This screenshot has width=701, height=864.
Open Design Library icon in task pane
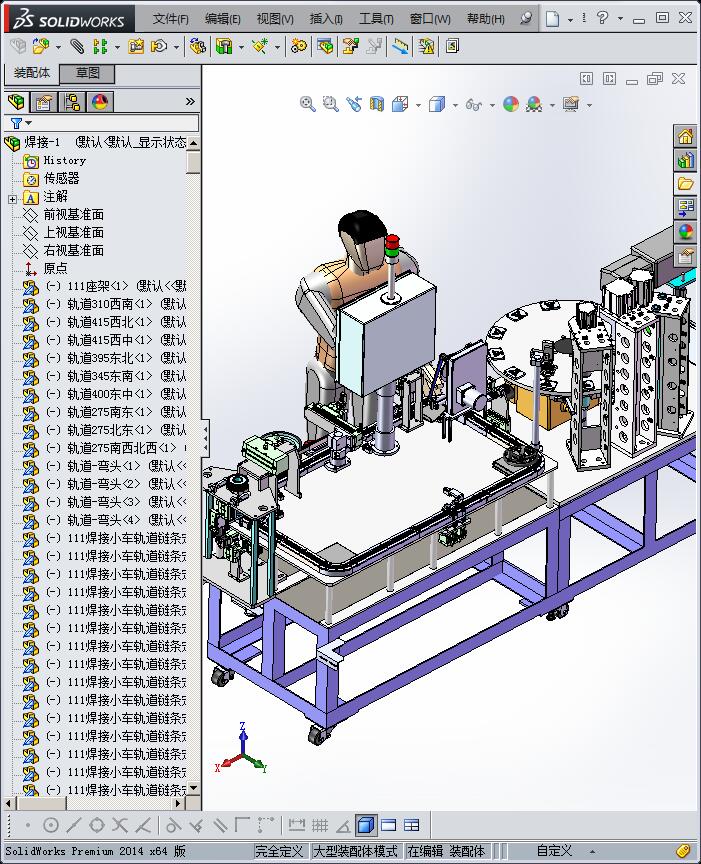click(686, 160)
